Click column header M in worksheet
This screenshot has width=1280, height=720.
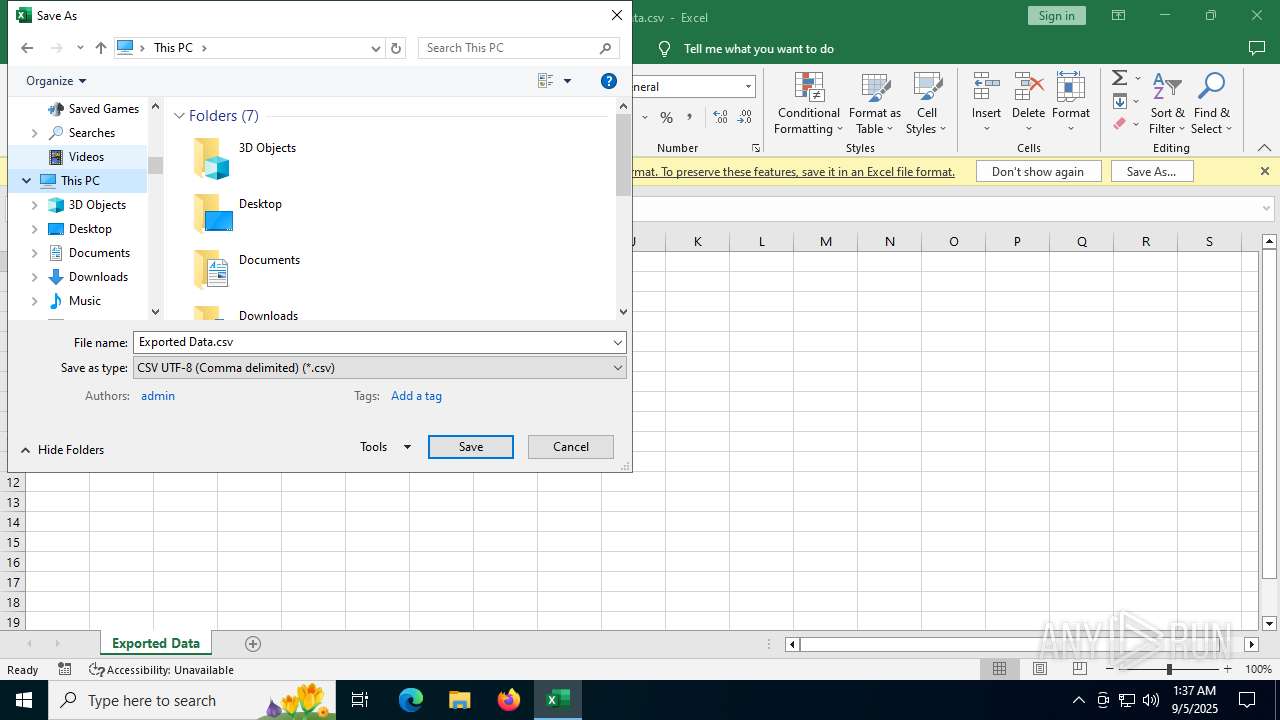(825, 241)
